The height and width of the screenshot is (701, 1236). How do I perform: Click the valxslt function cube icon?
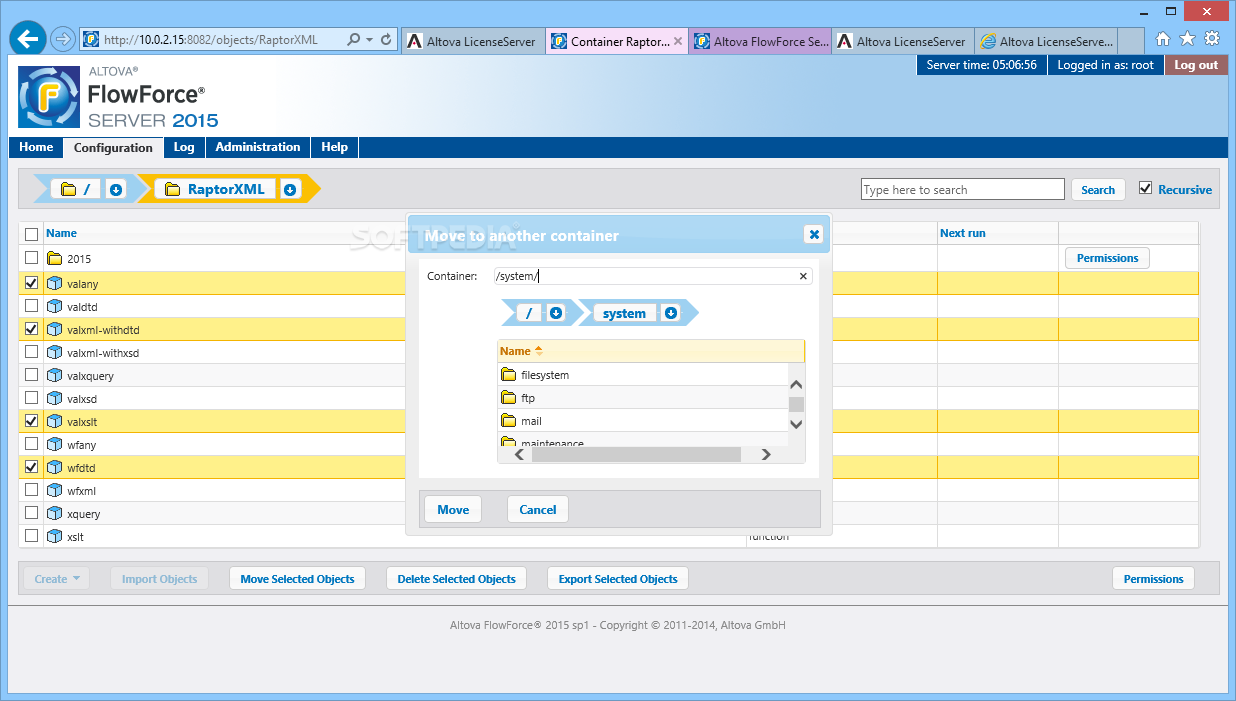[x=55, y=421]
